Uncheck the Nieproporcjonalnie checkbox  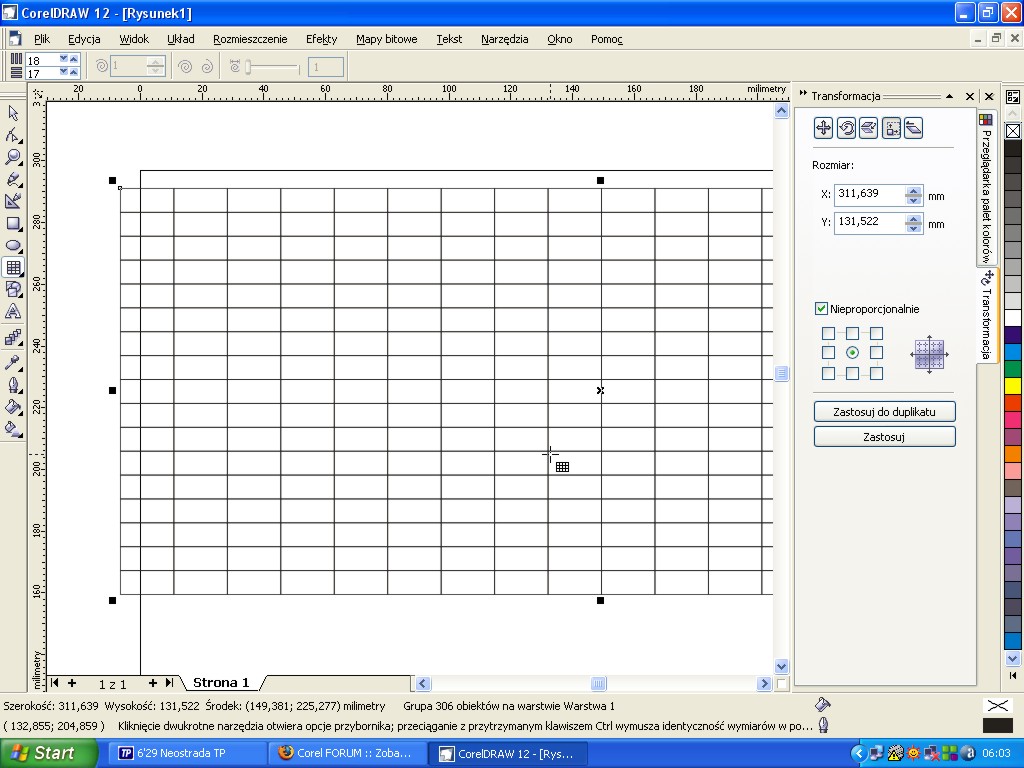tap(822, 309)
